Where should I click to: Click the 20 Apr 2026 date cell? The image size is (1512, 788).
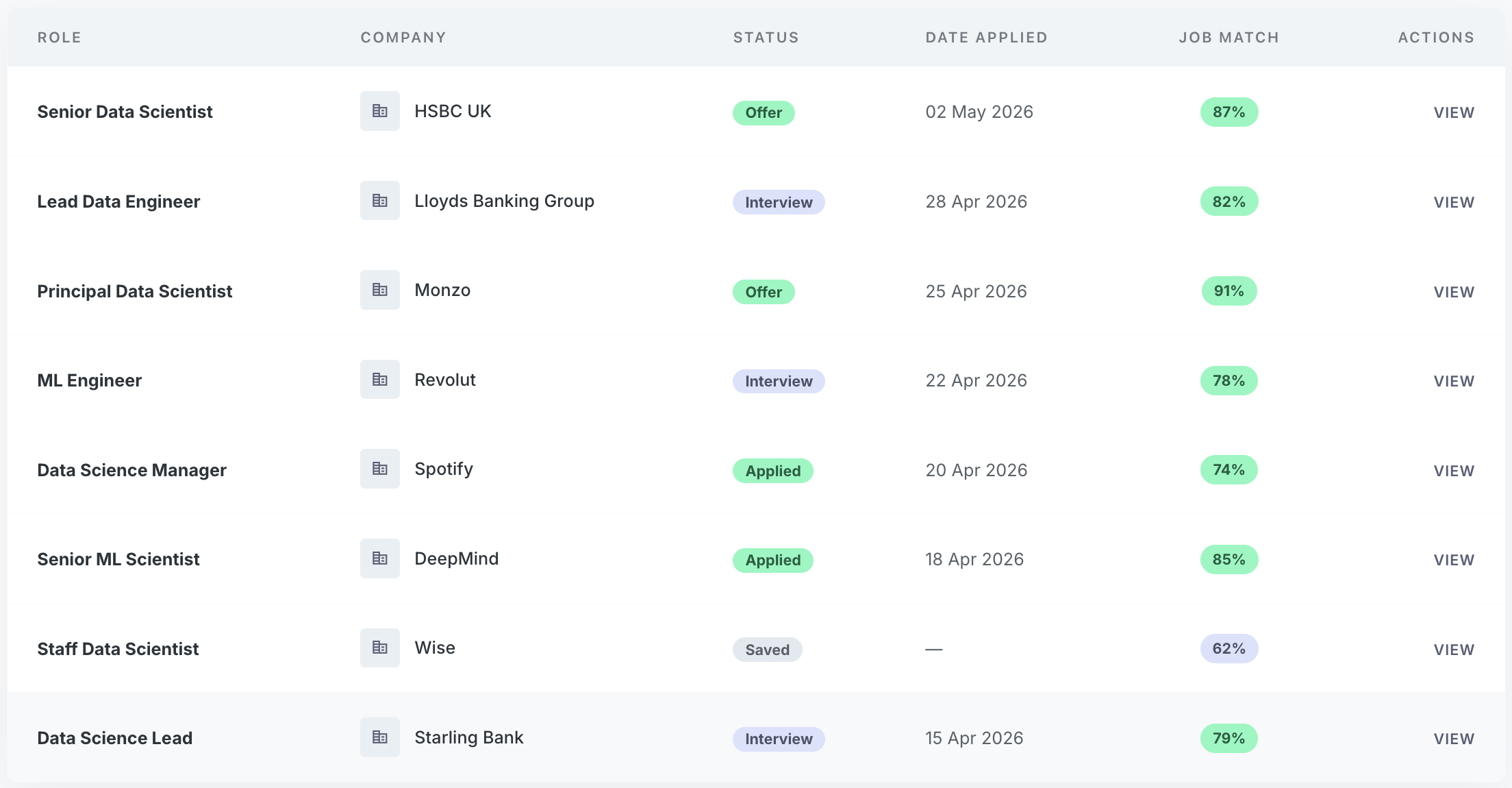[977, 470]
